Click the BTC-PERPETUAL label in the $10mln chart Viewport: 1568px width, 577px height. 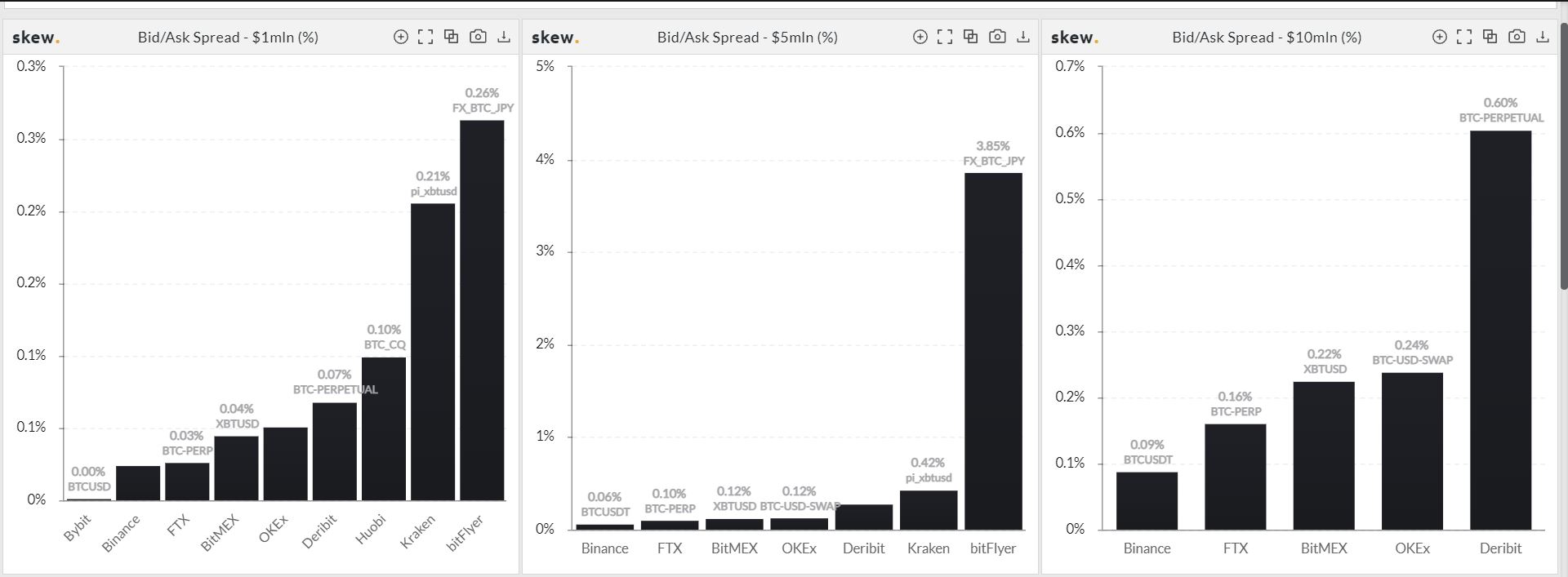pos(1502,118)
